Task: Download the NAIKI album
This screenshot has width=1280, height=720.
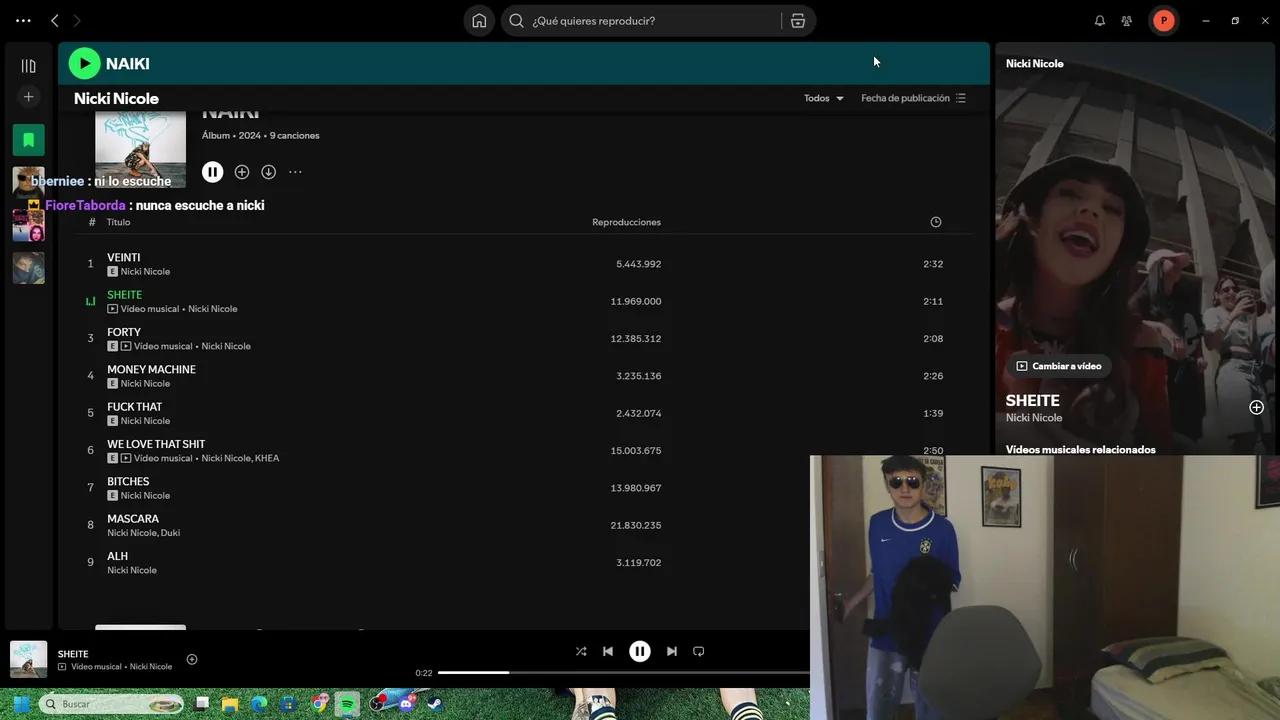Action: (x=269, y=172)
